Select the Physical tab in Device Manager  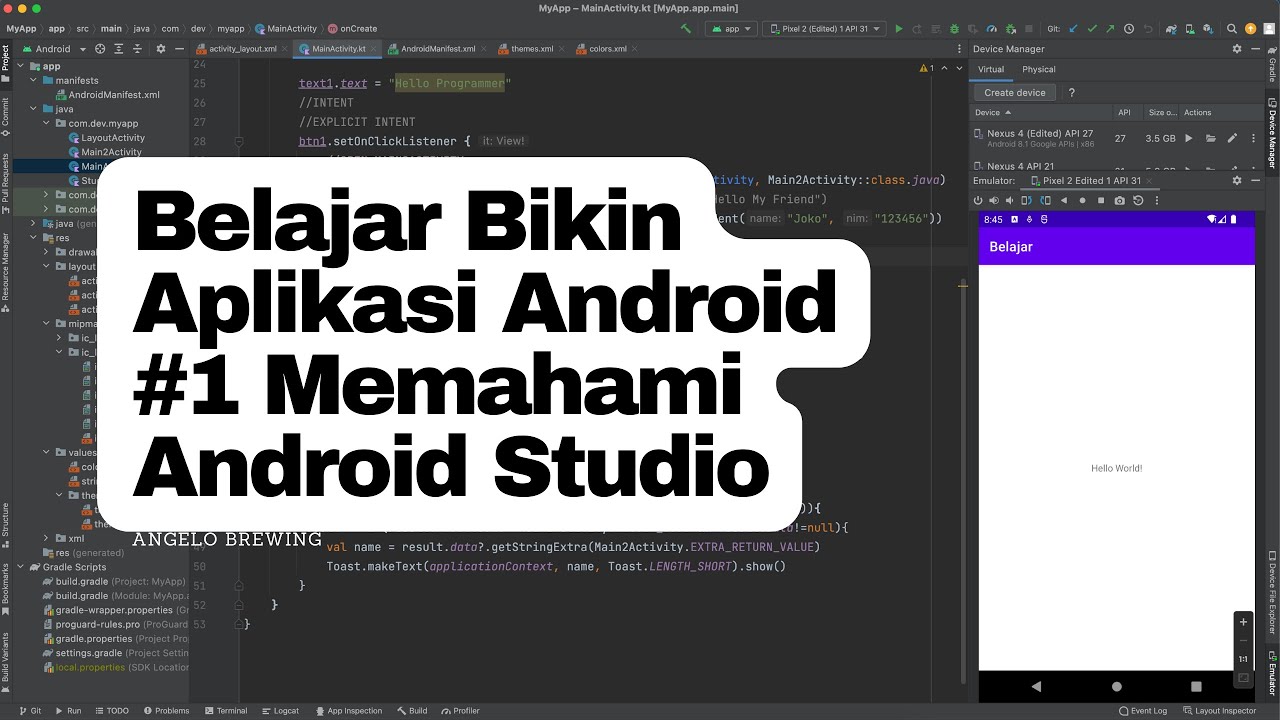(x=1038, y=69)
